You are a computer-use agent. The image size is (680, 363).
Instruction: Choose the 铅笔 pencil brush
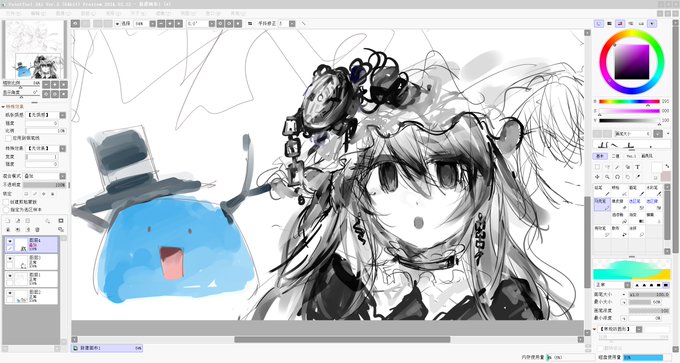coord(603,190)
